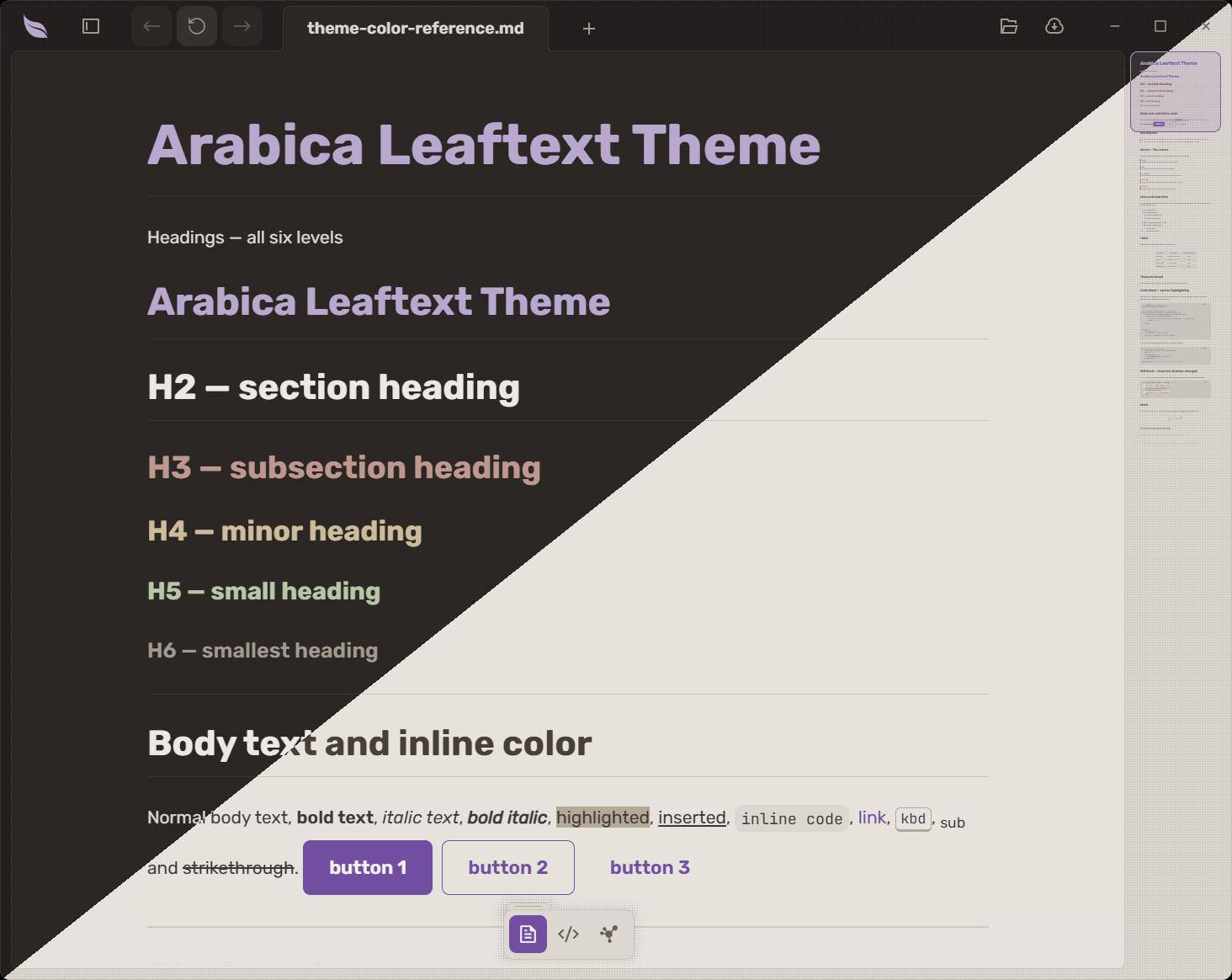Click the minimap viewport thumbnail
Viewport: 1232px width, 980px height.
tap(1176, 92)
